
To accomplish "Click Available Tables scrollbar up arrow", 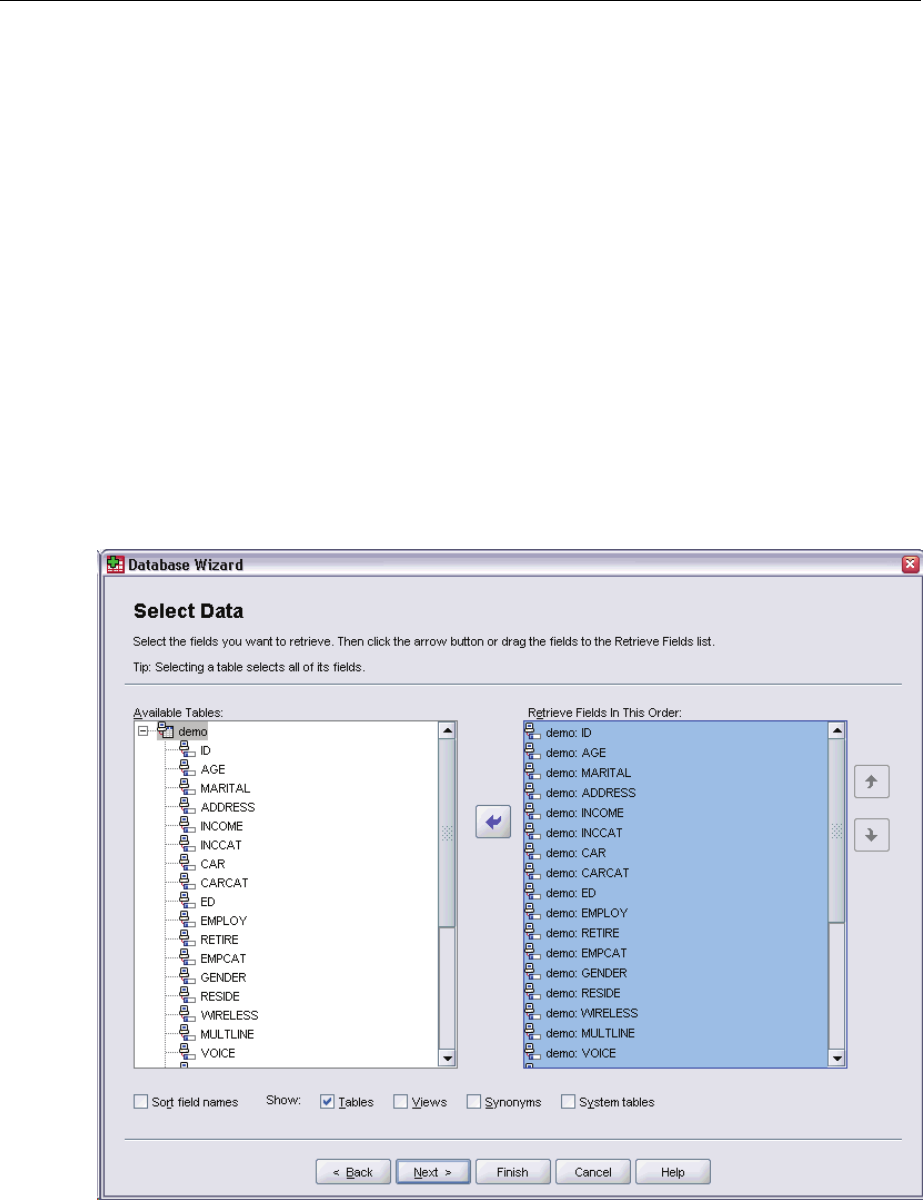I will pyautogui.click(x=447, y=731).
